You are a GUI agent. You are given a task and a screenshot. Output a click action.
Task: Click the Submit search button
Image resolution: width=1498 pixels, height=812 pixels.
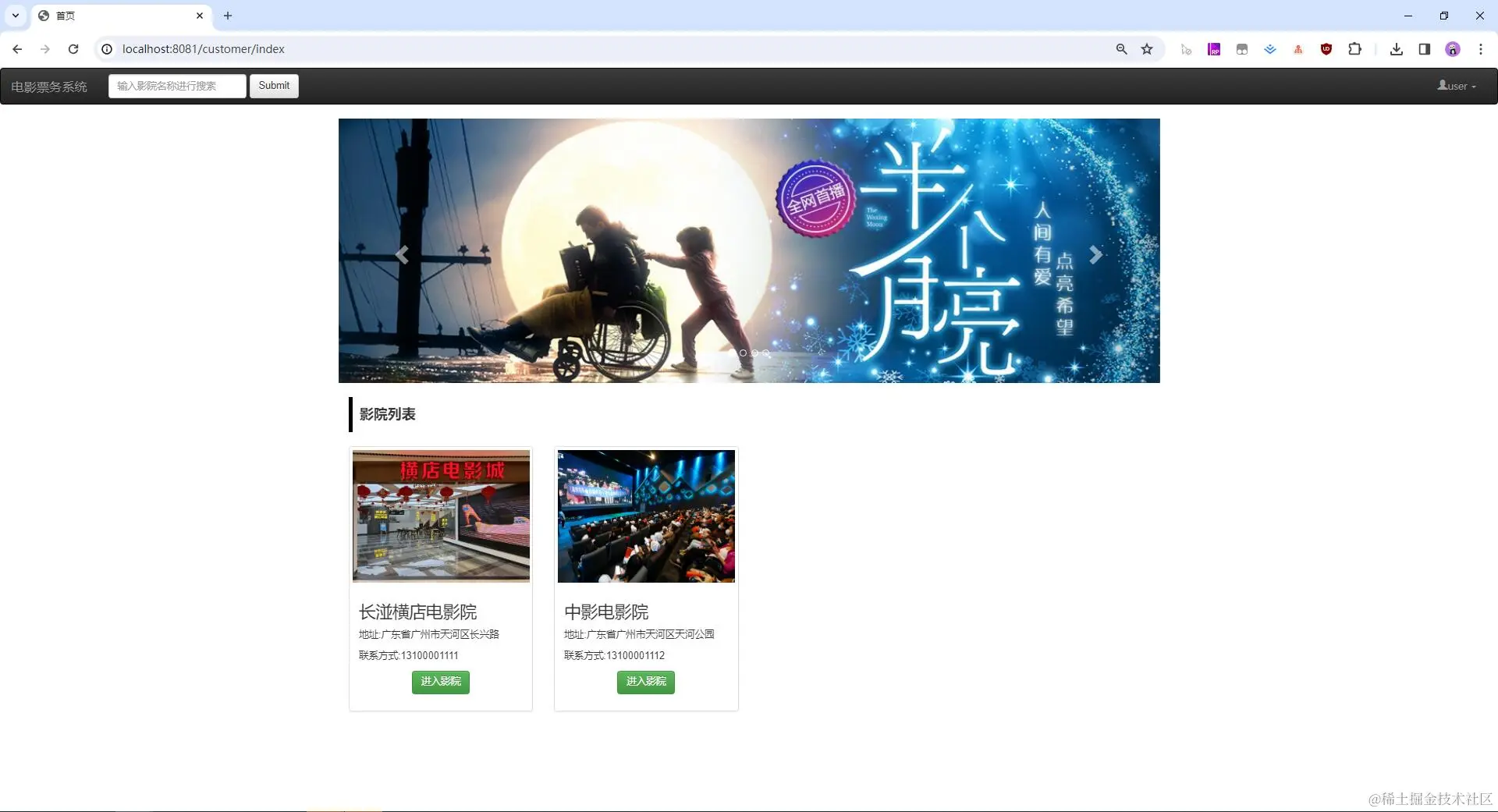coord(274,86)
